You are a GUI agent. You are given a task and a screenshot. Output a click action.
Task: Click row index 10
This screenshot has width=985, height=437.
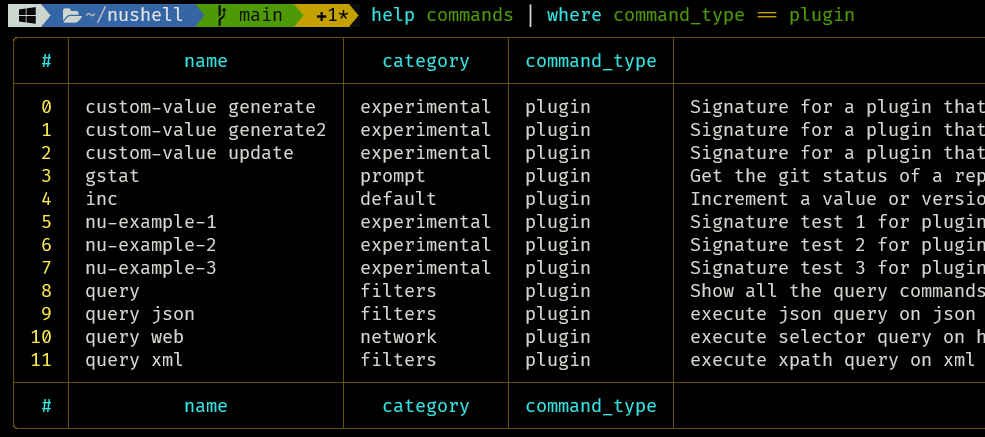click(x=41, y=337)
